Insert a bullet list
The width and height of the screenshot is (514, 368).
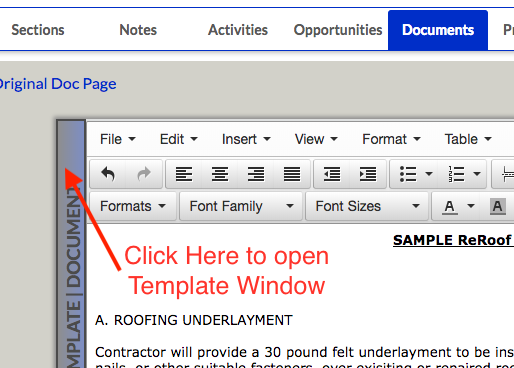pyautogui.click(x=408, y=174)
